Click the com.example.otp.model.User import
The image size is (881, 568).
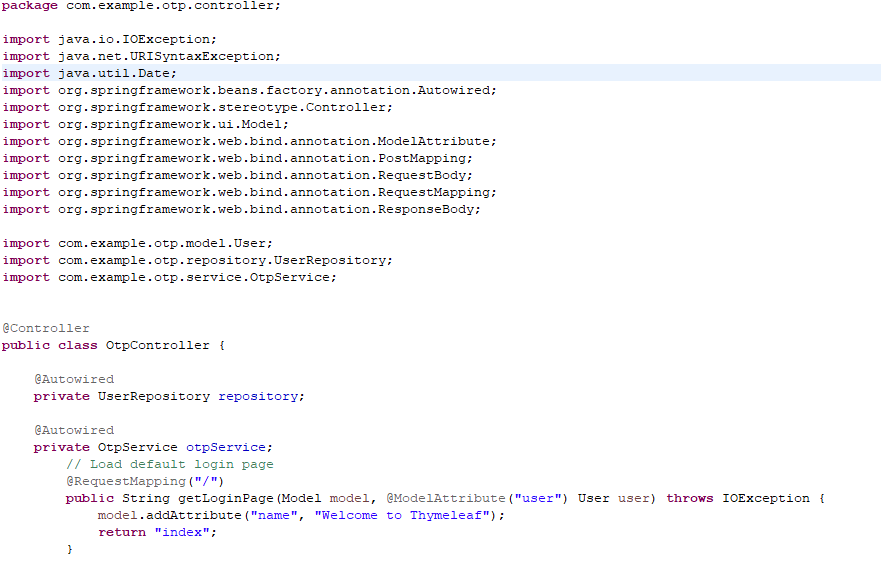(x=137, y=243)
